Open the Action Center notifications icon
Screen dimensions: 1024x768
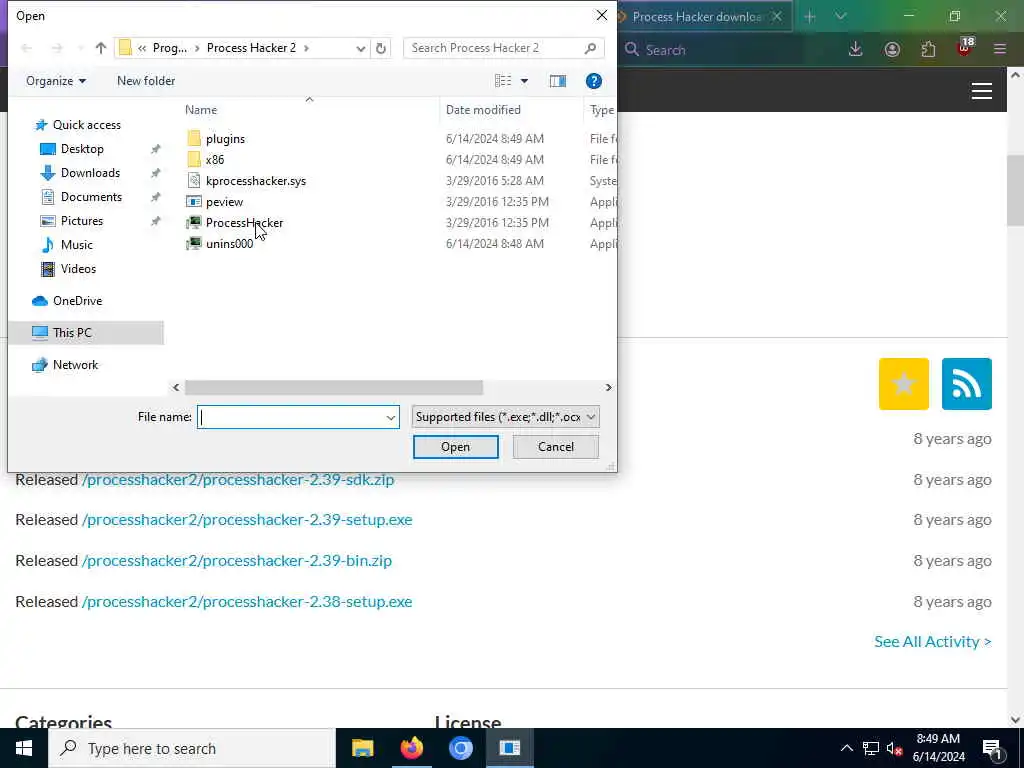[x=992, y=749]
